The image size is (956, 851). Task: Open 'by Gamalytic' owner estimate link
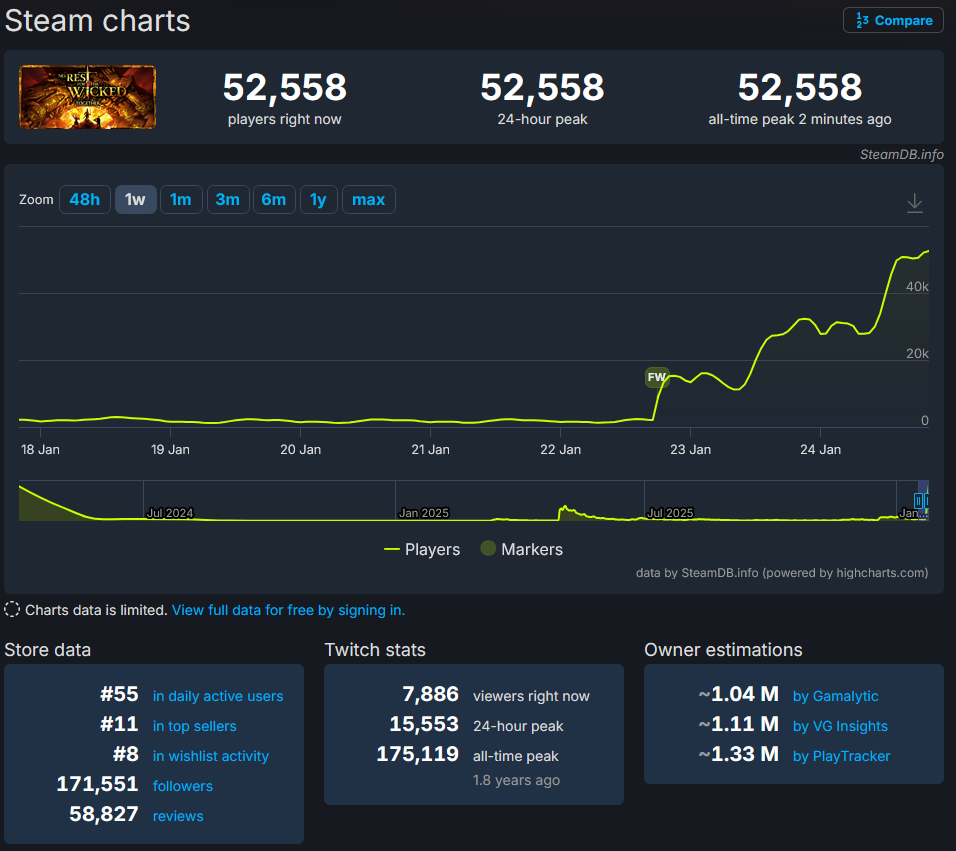(835, 696)
